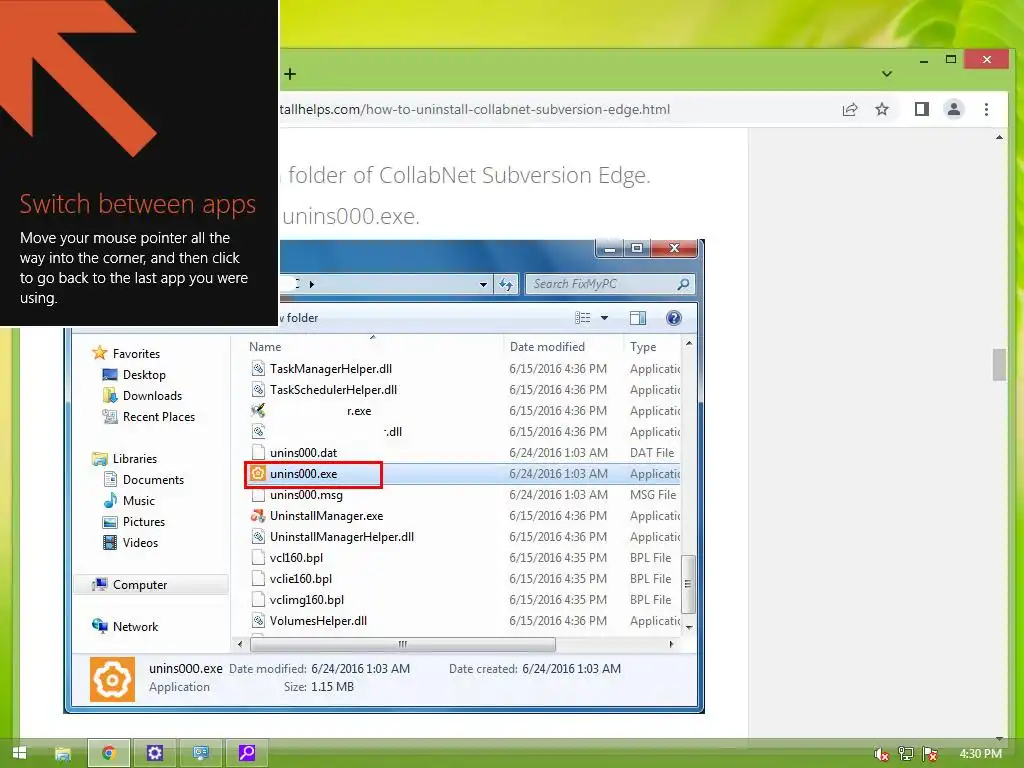Image resolution: width=1024 pixels, height=768 pixels.
Task: Open the Chrome side panel icon
Action: pos(921,109)
